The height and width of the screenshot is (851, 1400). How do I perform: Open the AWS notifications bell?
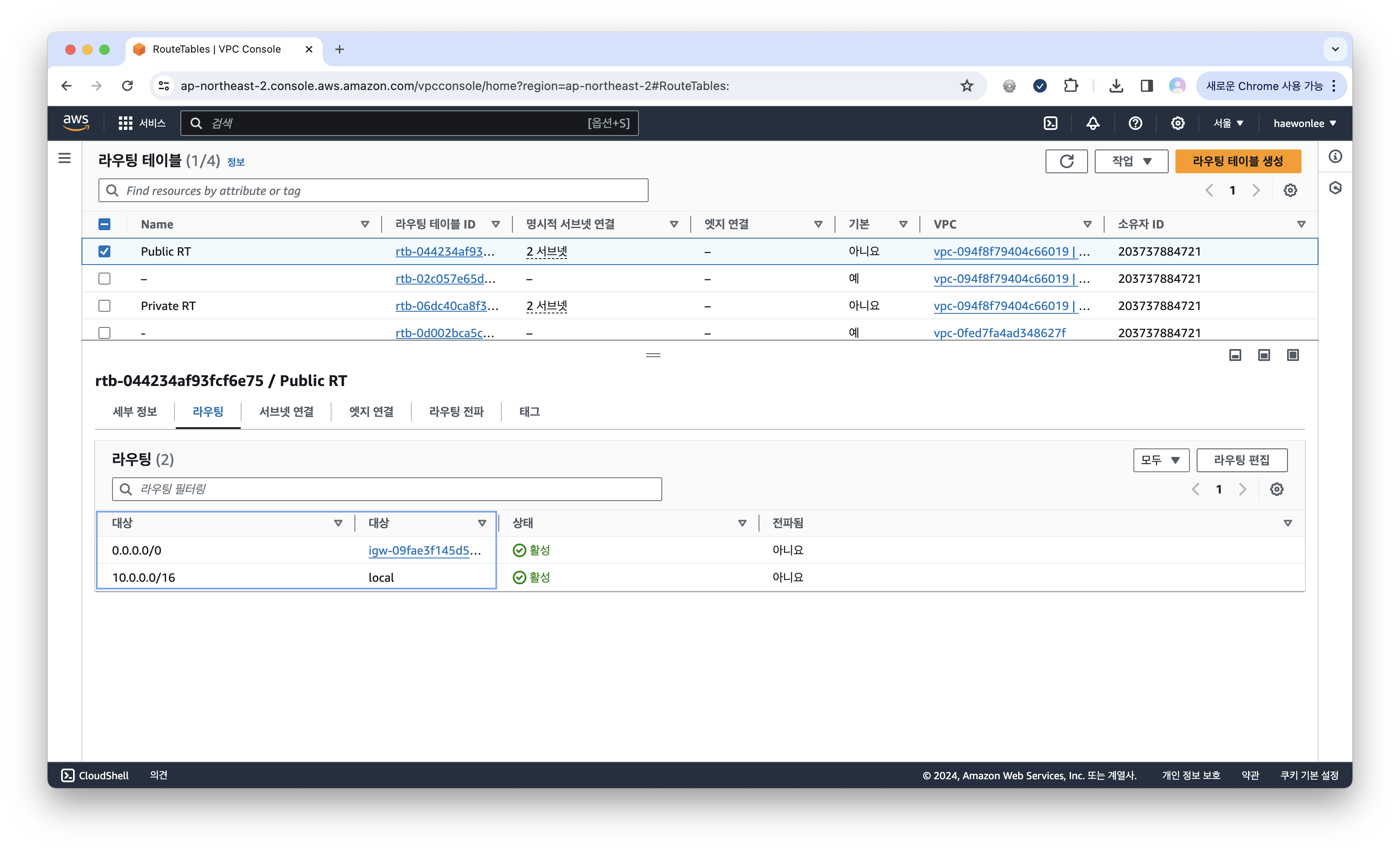[1093, 123]
